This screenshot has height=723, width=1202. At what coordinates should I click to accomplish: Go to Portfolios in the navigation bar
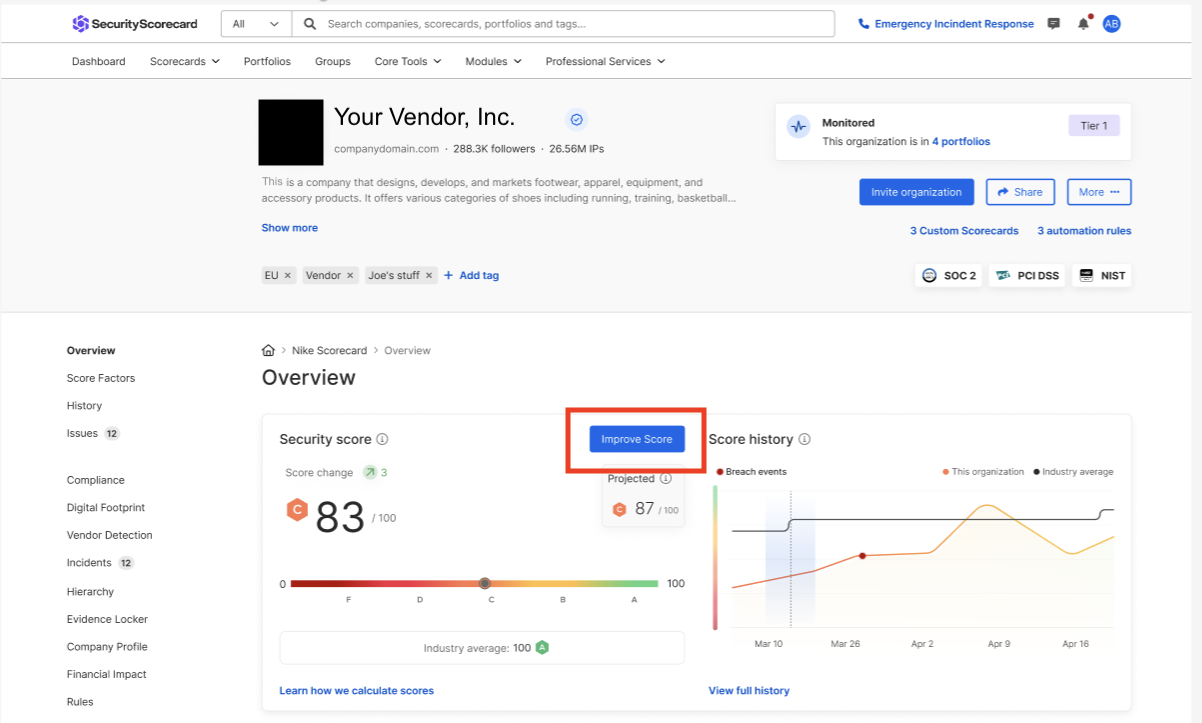(x=267, y=61)
